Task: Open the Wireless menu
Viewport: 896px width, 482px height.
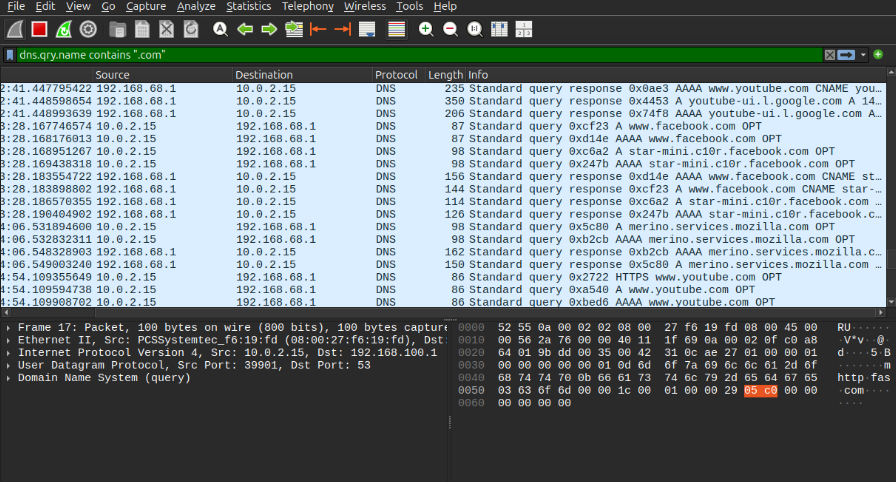Action: coord(365,6)
